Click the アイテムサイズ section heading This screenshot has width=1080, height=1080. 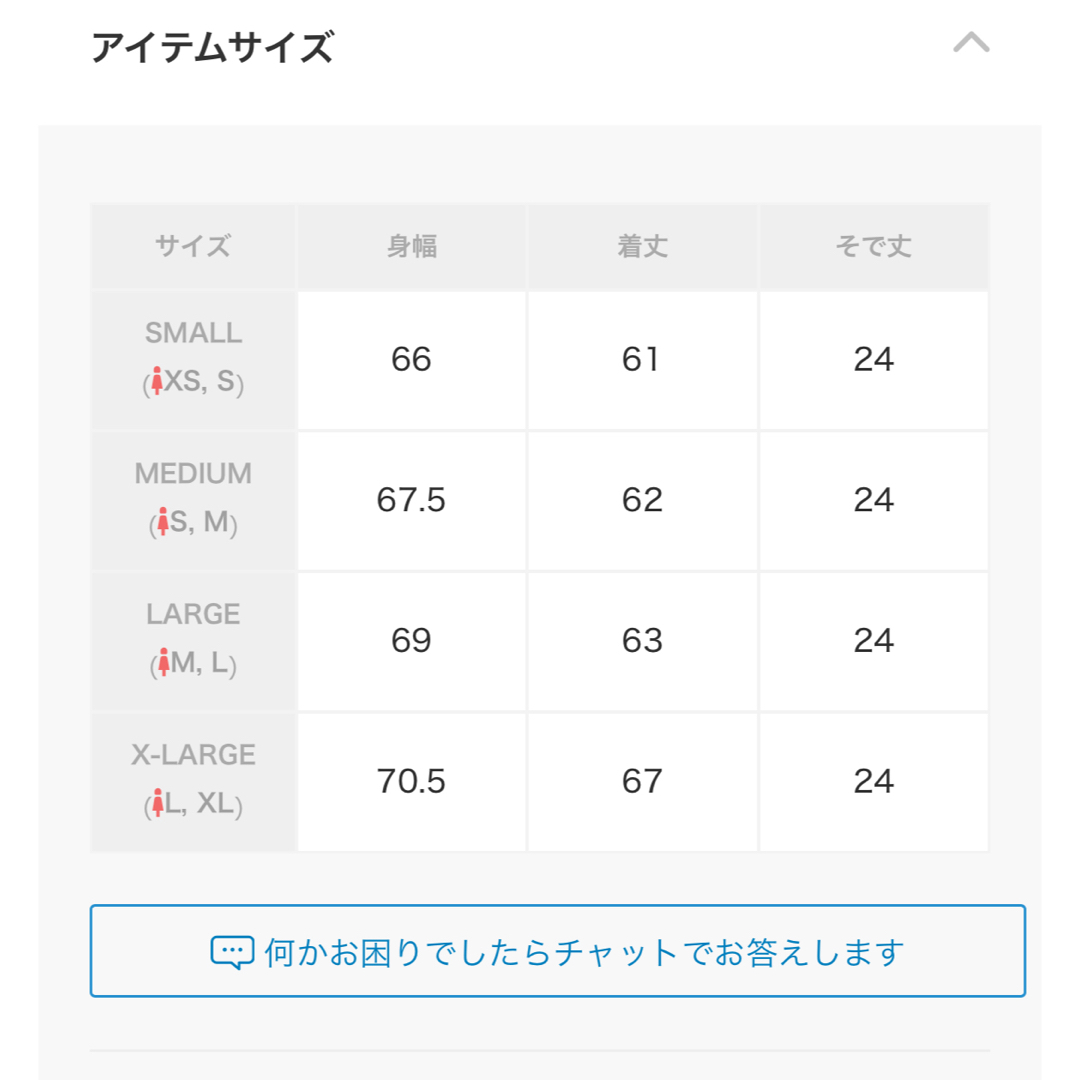click(x=213, y=47)
